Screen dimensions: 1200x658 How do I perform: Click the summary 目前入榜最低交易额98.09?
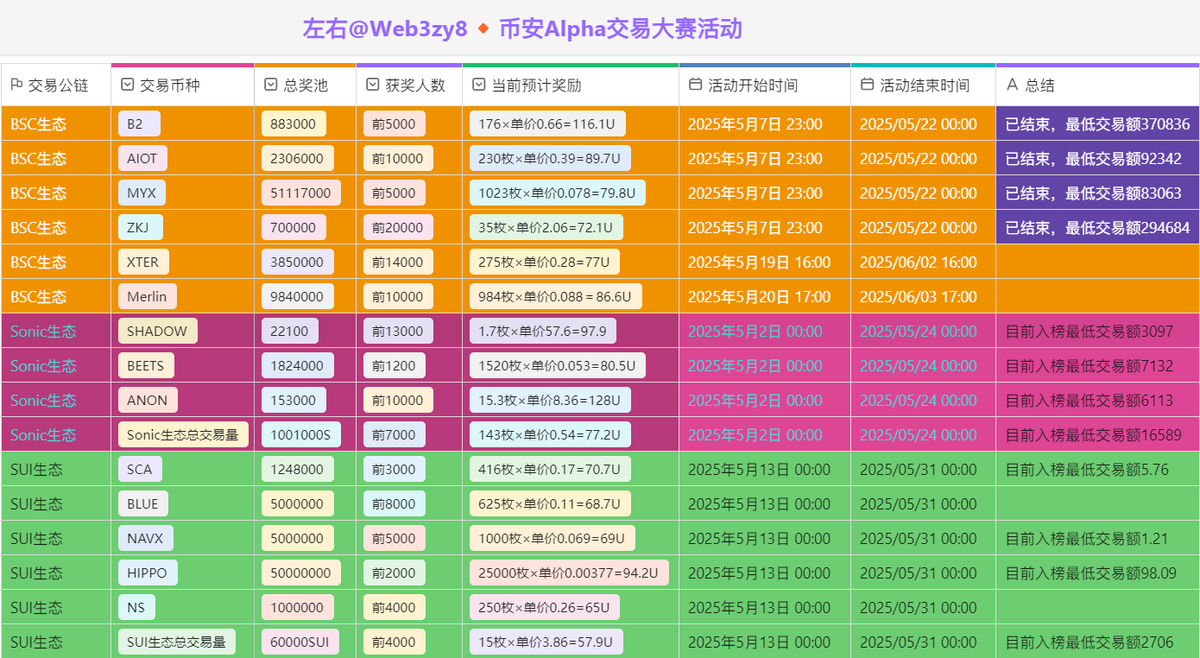(x=1091, y=573)
